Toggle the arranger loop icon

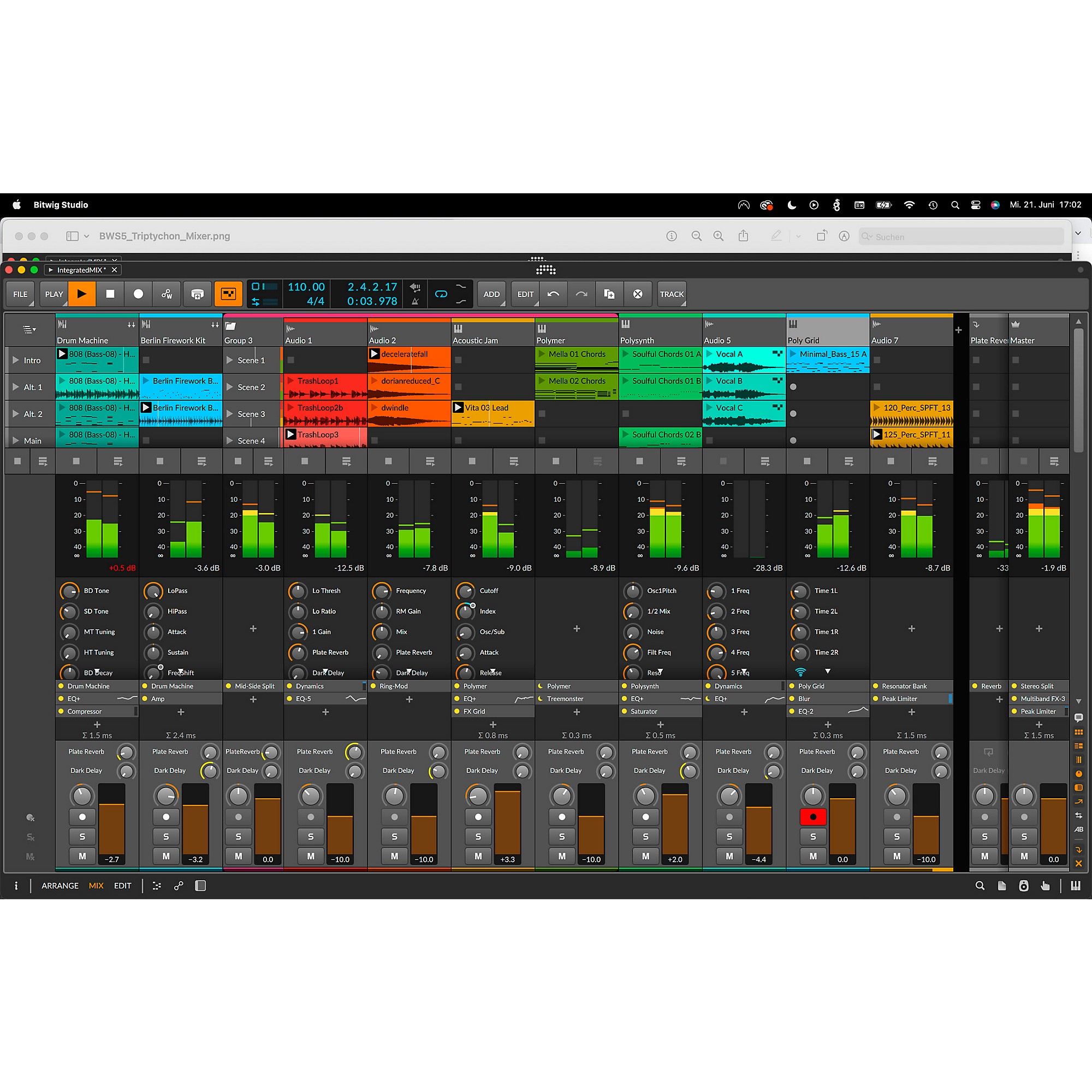[441, 294]
